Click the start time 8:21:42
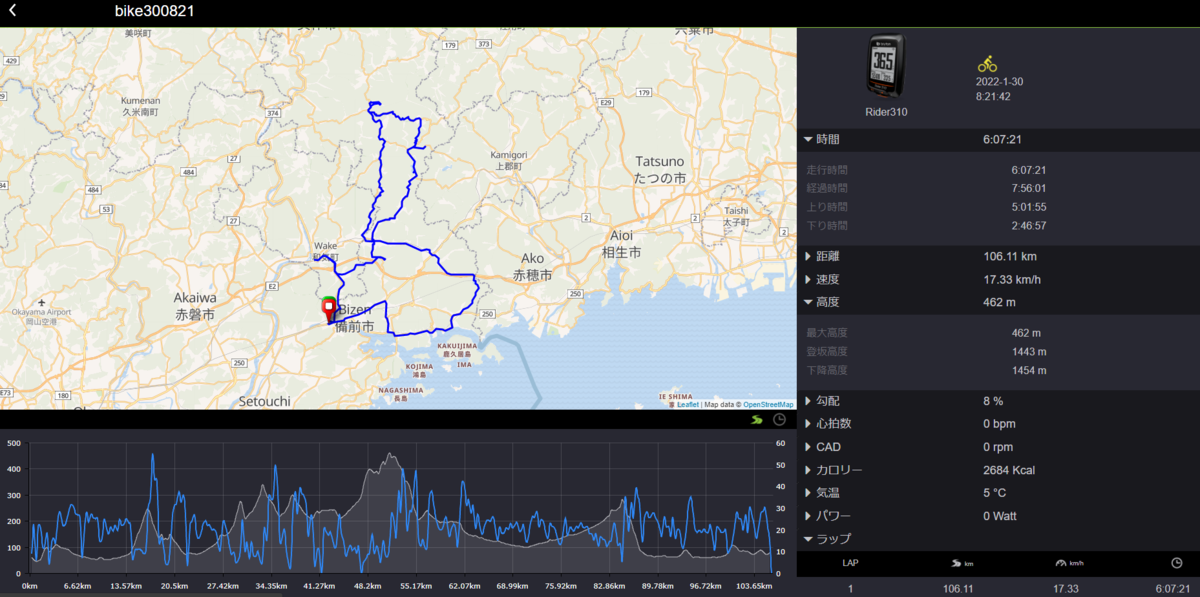1200x597 pixels. pyautogui.click(x=995, y=97)
